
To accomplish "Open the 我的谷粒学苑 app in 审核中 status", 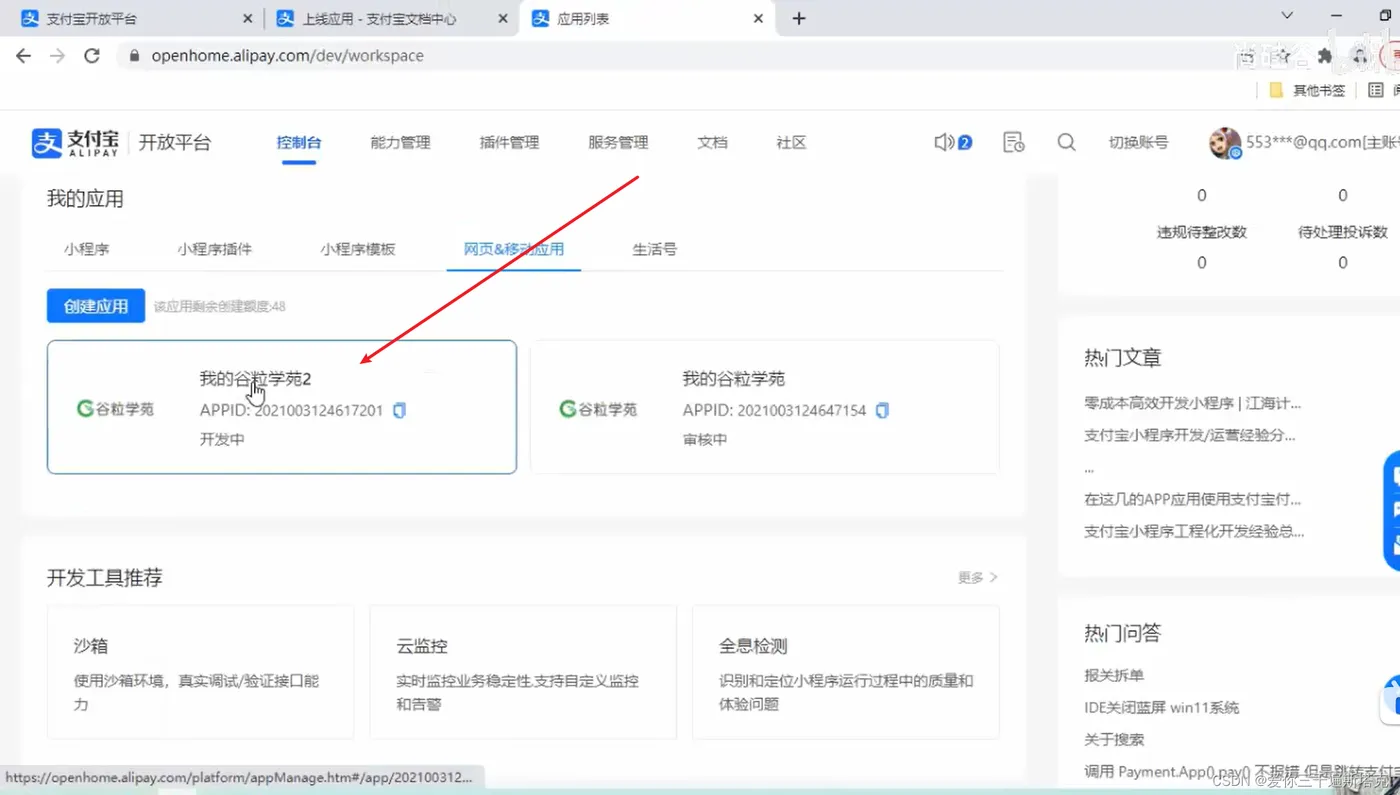I will [x=765, y=407].
